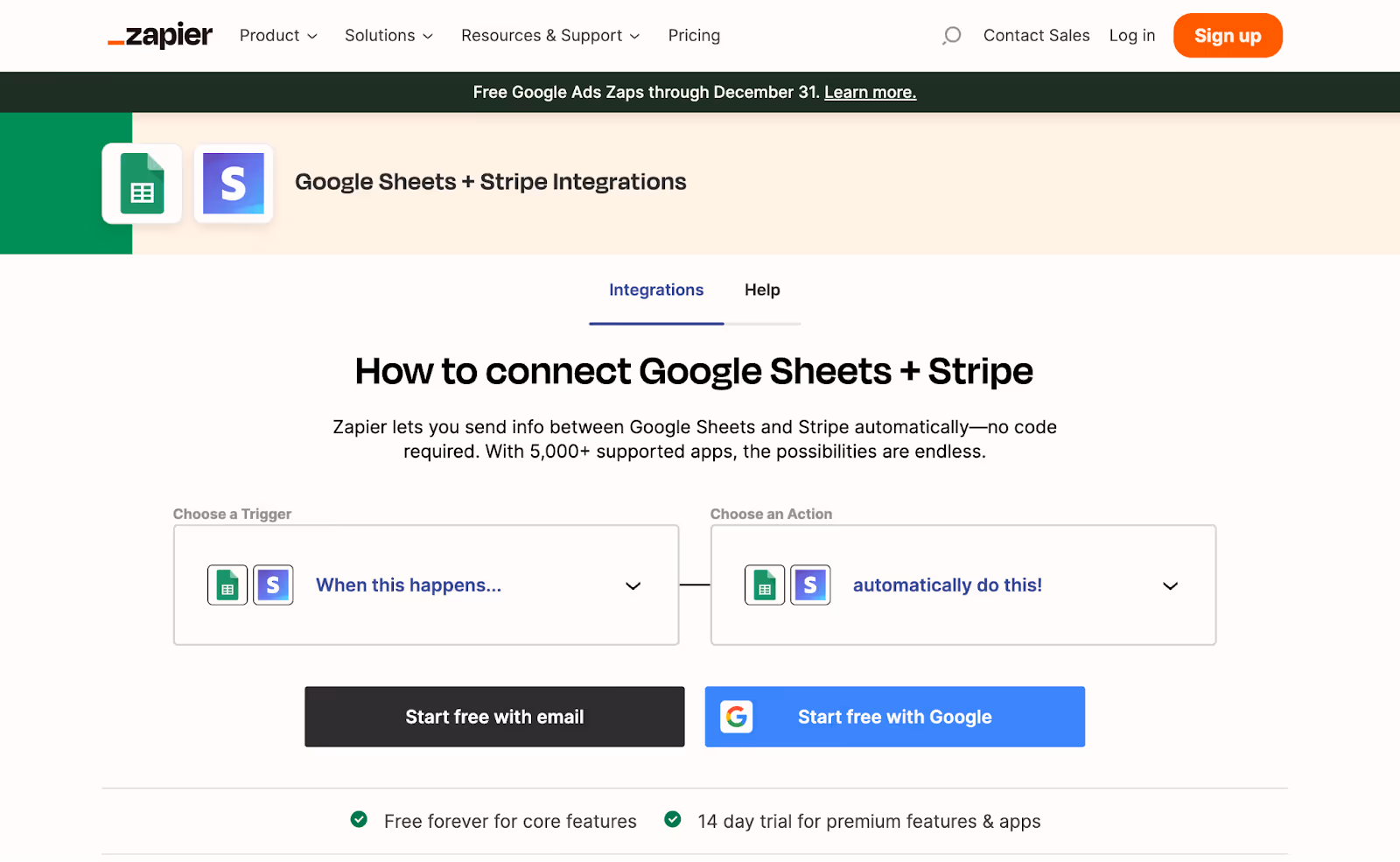Click Stripe icon in action box
1400x862 pixels.
coord(810,585)
